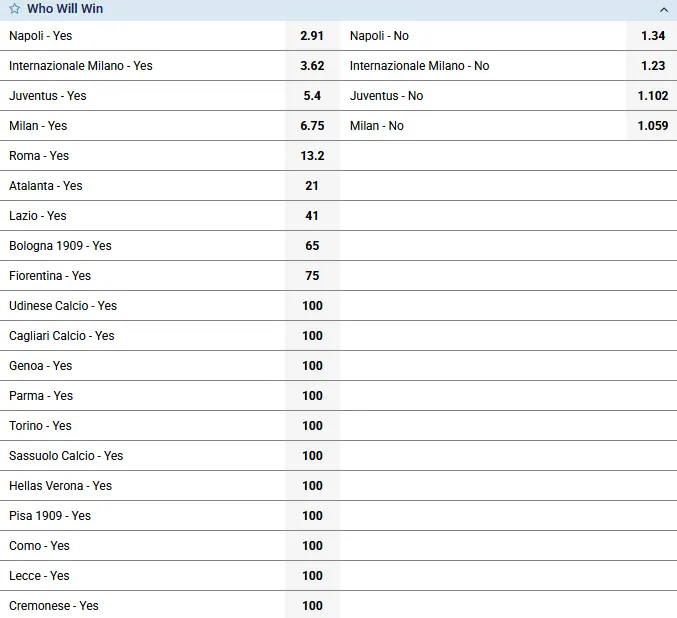The width and height of the screenshot is (677, 618).
Task: Select Fiorentina - Yes odds 75
Action: tap(312, 276)
